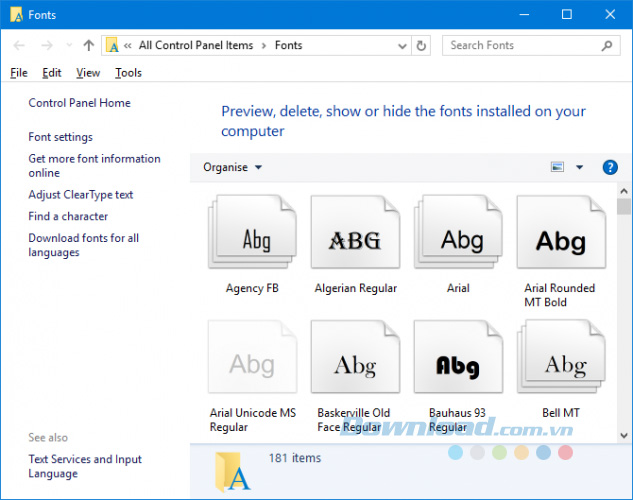Select the Arial font family icon

point(458,232)
